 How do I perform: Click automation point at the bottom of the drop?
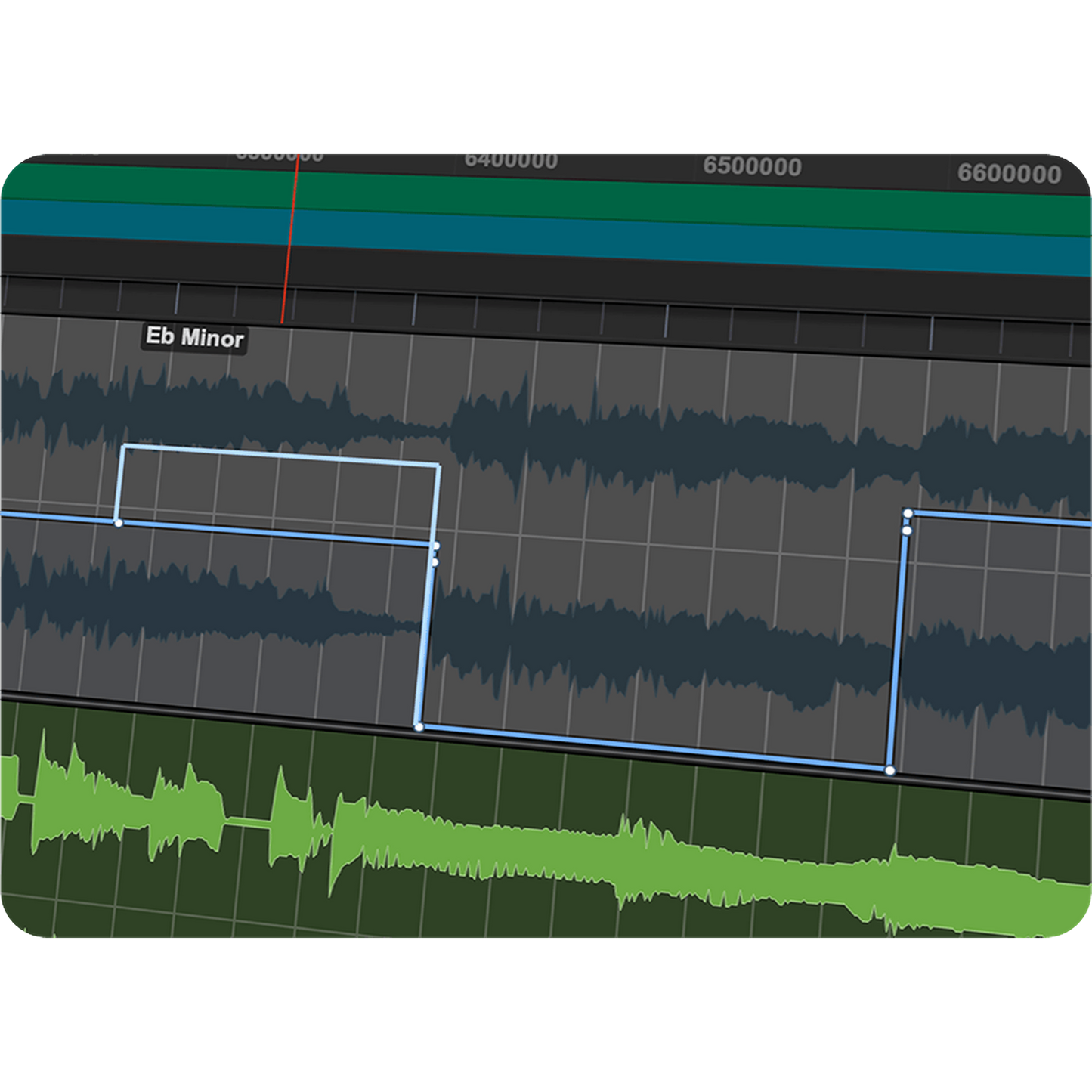[419, 727]
